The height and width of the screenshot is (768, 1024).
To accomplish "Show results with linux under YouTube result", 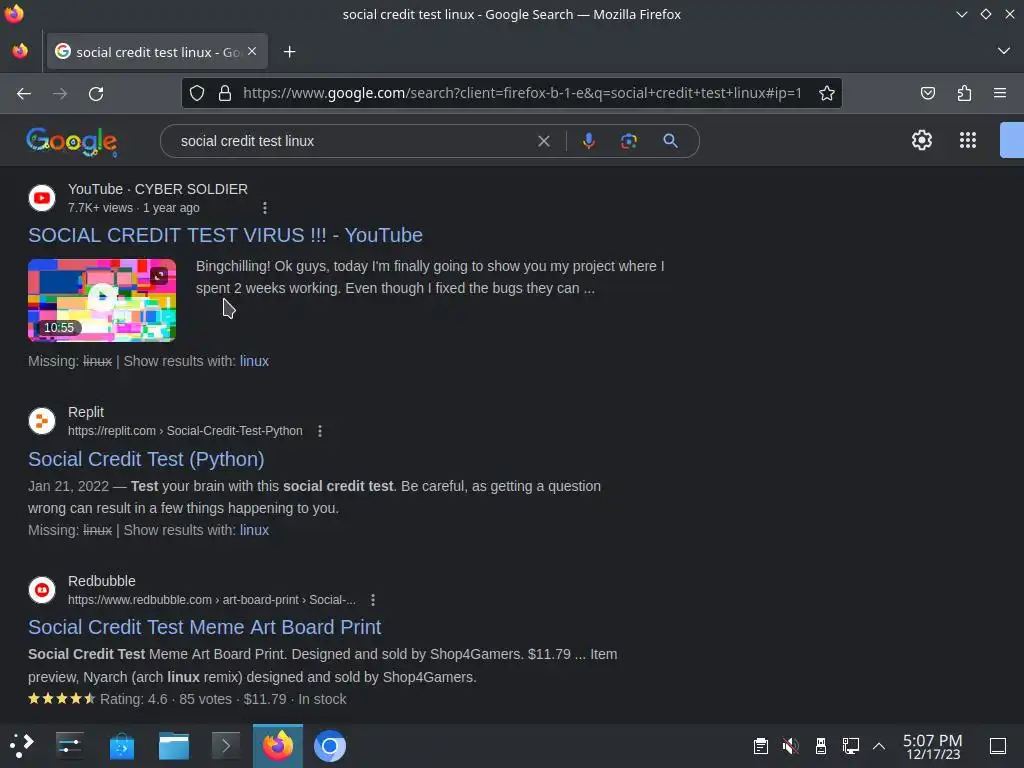I will point(254,361).
